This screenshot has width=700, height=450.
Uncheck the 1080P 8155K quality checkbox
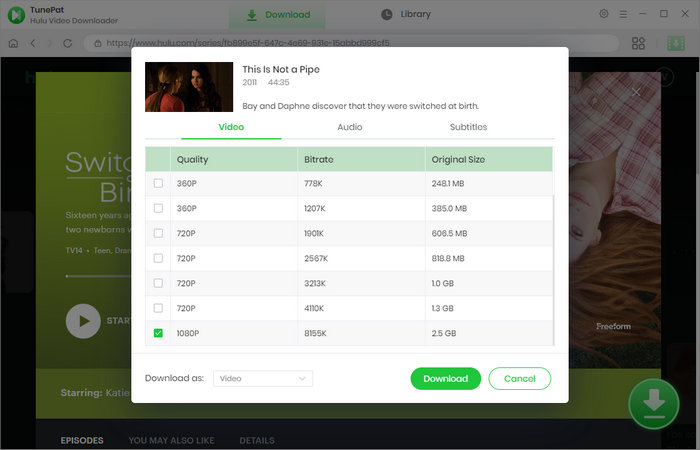point(158,333)
